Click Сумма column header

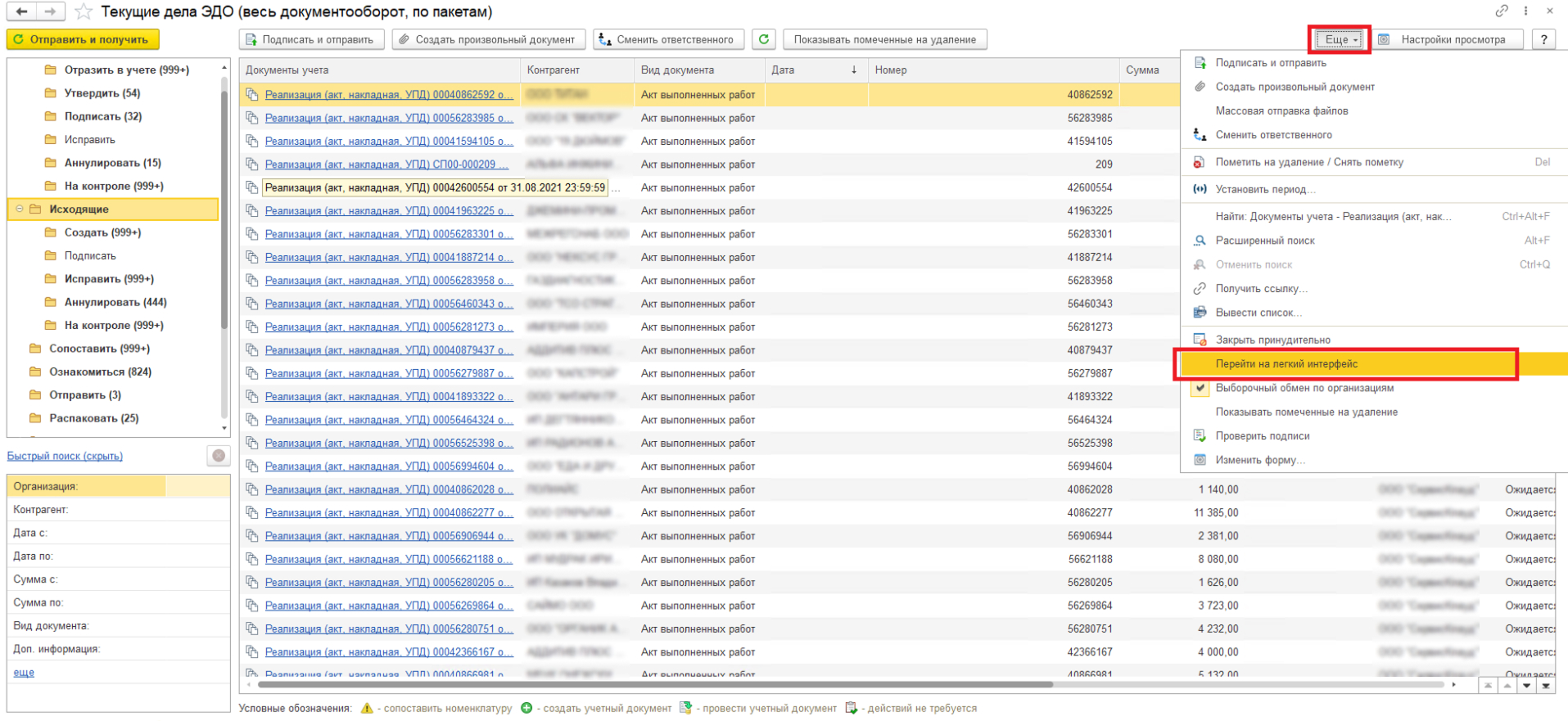coord(1150,70)
